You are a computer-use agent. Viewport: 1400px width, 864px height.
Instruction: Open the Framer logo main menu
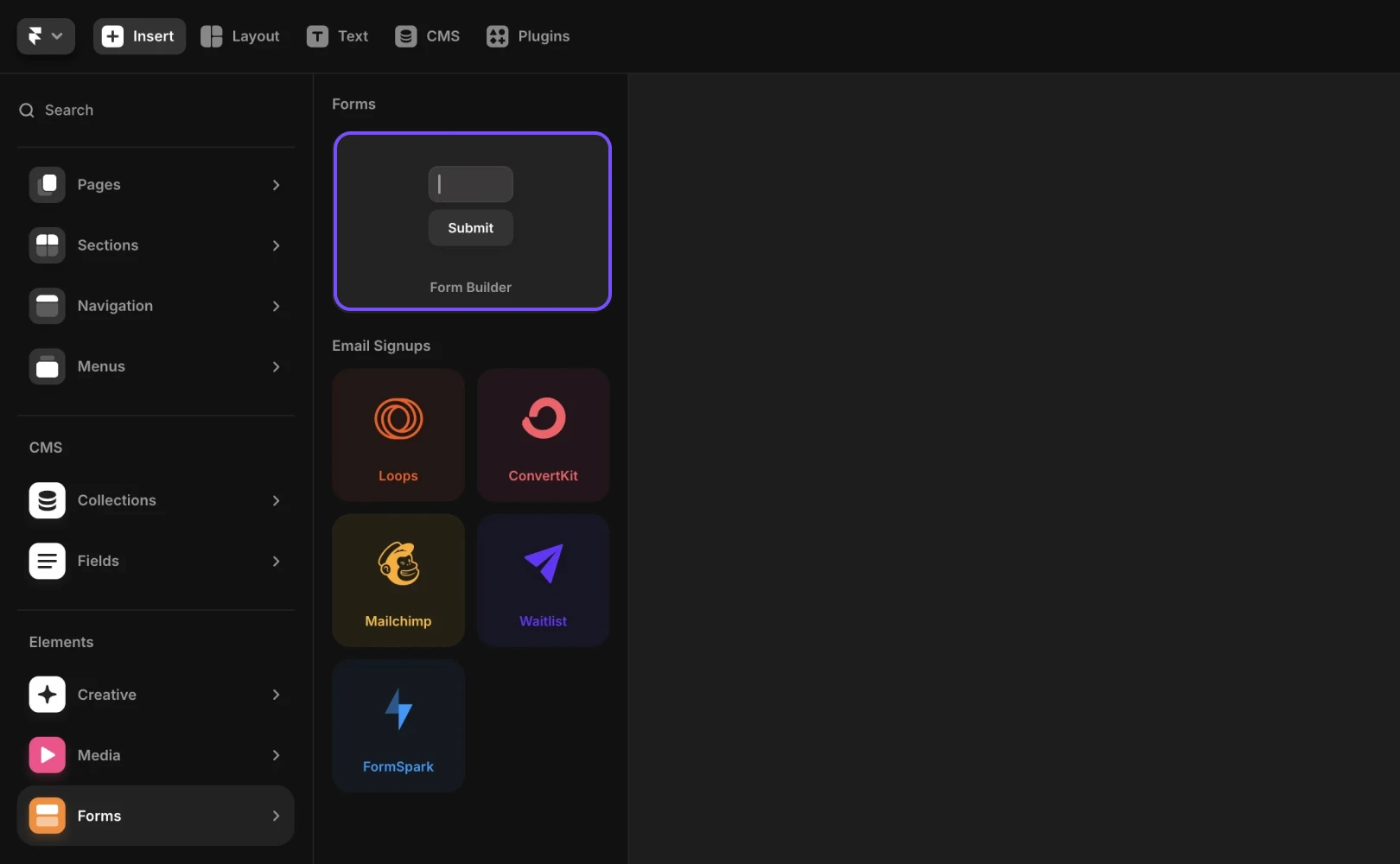coord(46,36)
